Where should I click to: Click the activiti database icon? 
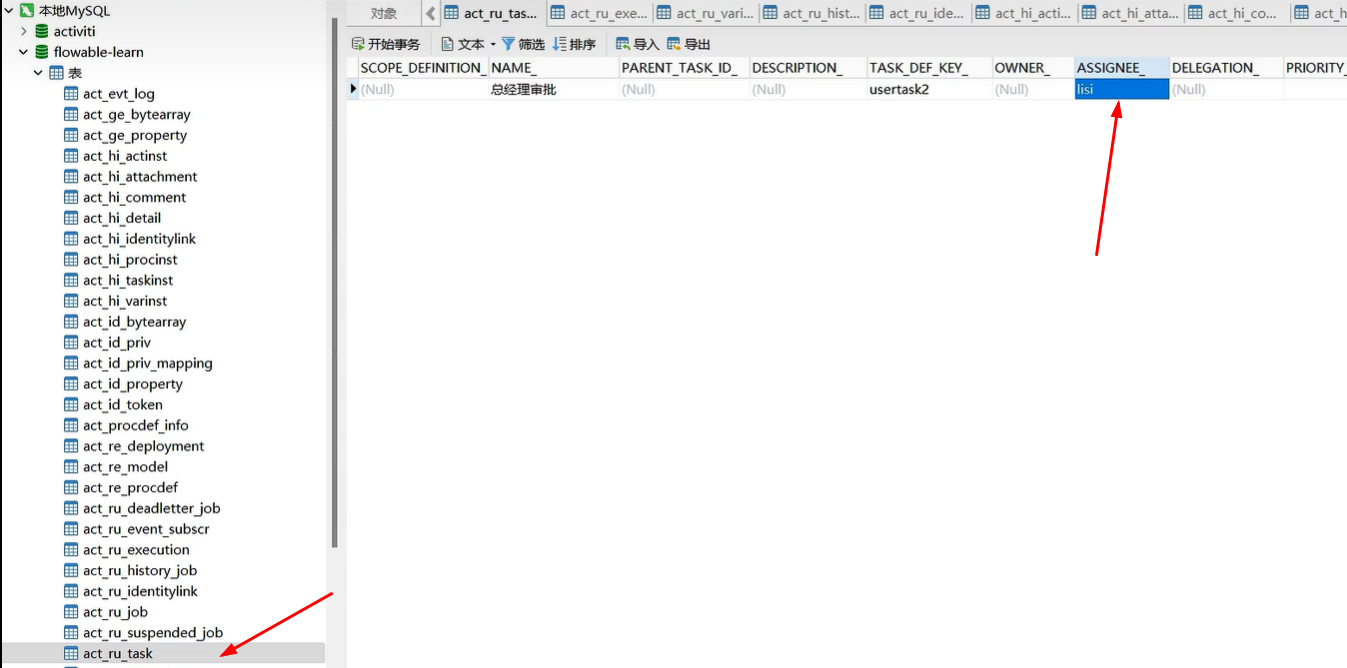[x=42, y=31]
